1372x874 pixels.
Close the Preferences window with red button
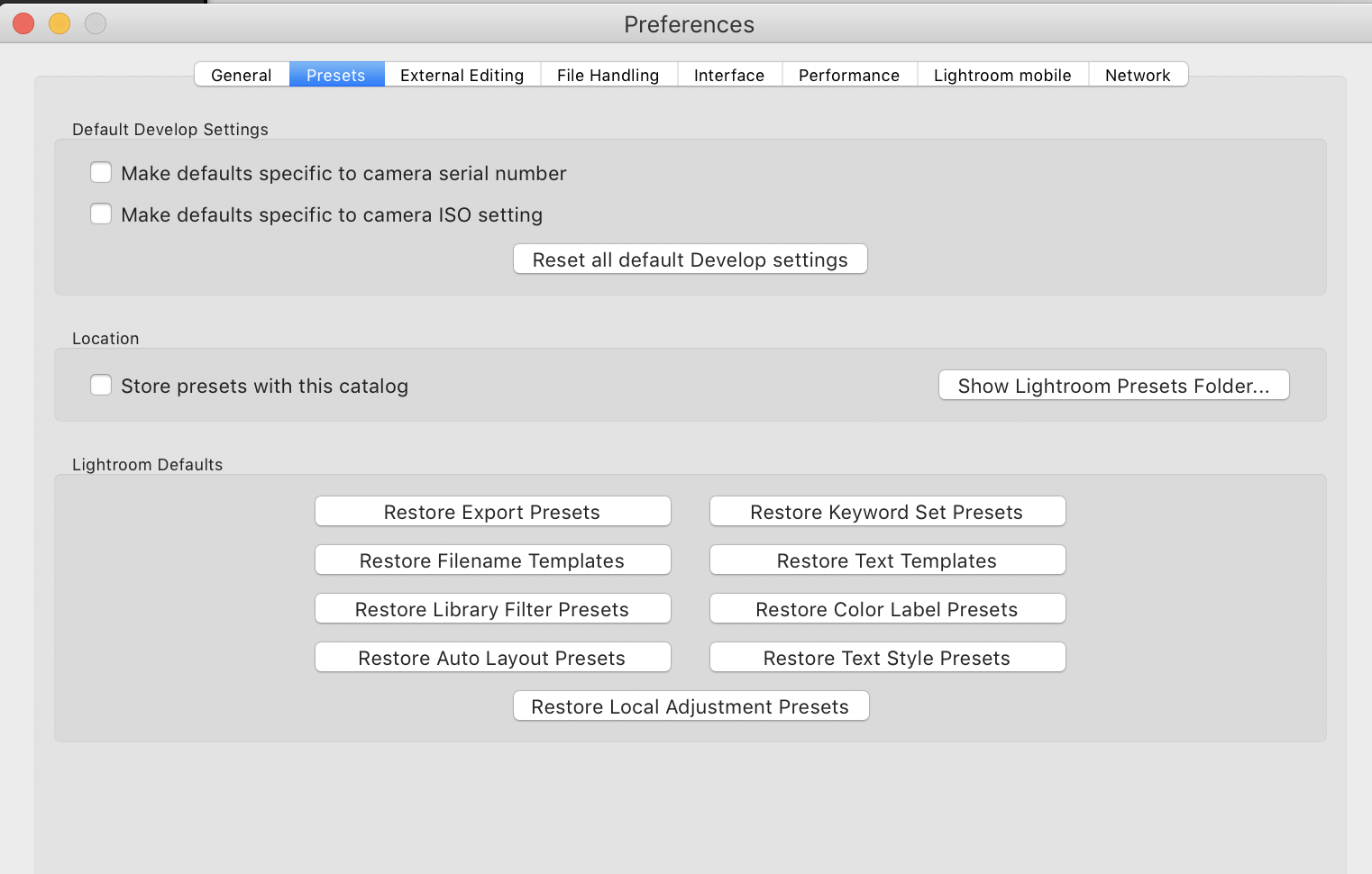coord(23,23)
